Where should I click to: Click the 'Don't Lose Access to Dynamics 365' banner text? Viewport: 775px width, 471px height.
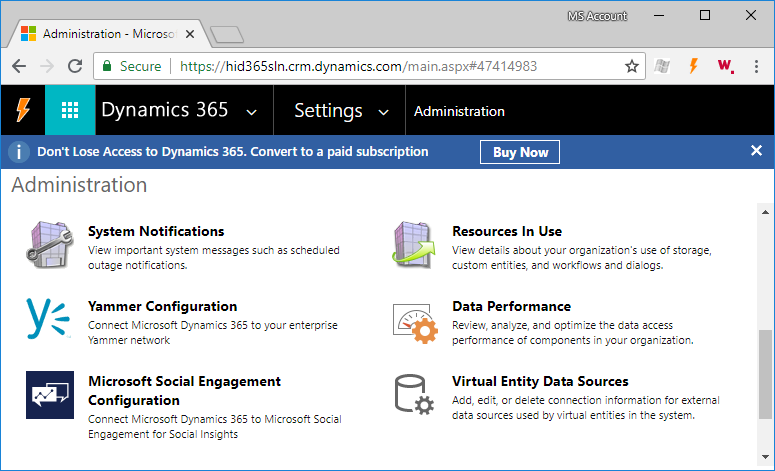[x=233, y=152]
